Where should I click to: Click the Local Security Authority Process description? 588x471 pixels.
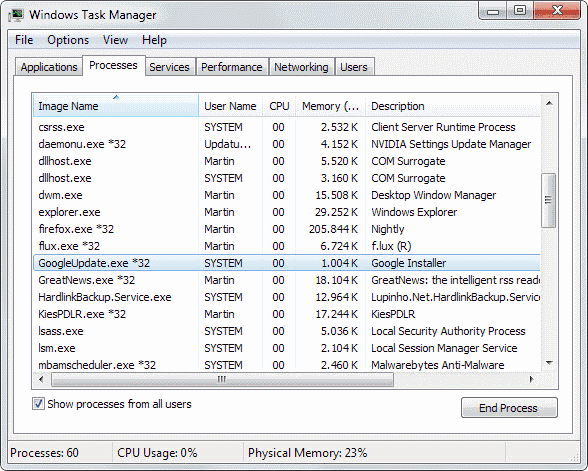448,331
